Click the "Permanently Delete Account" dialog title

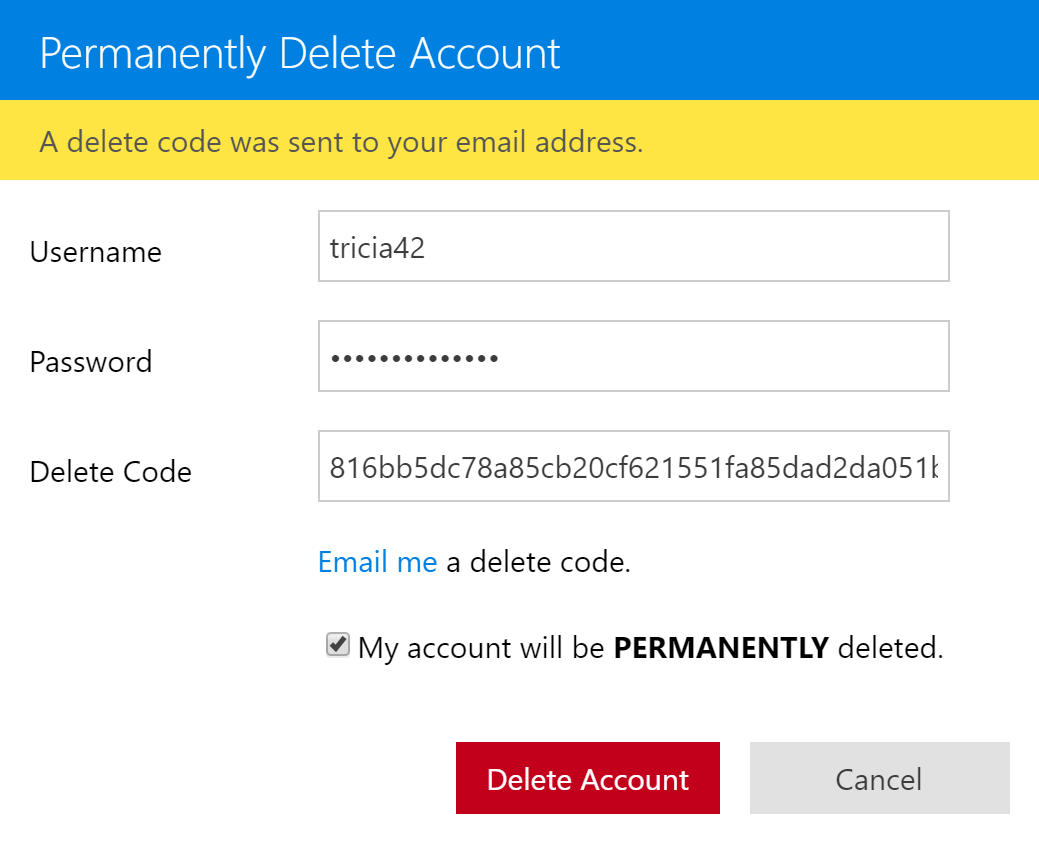[300, 53]
